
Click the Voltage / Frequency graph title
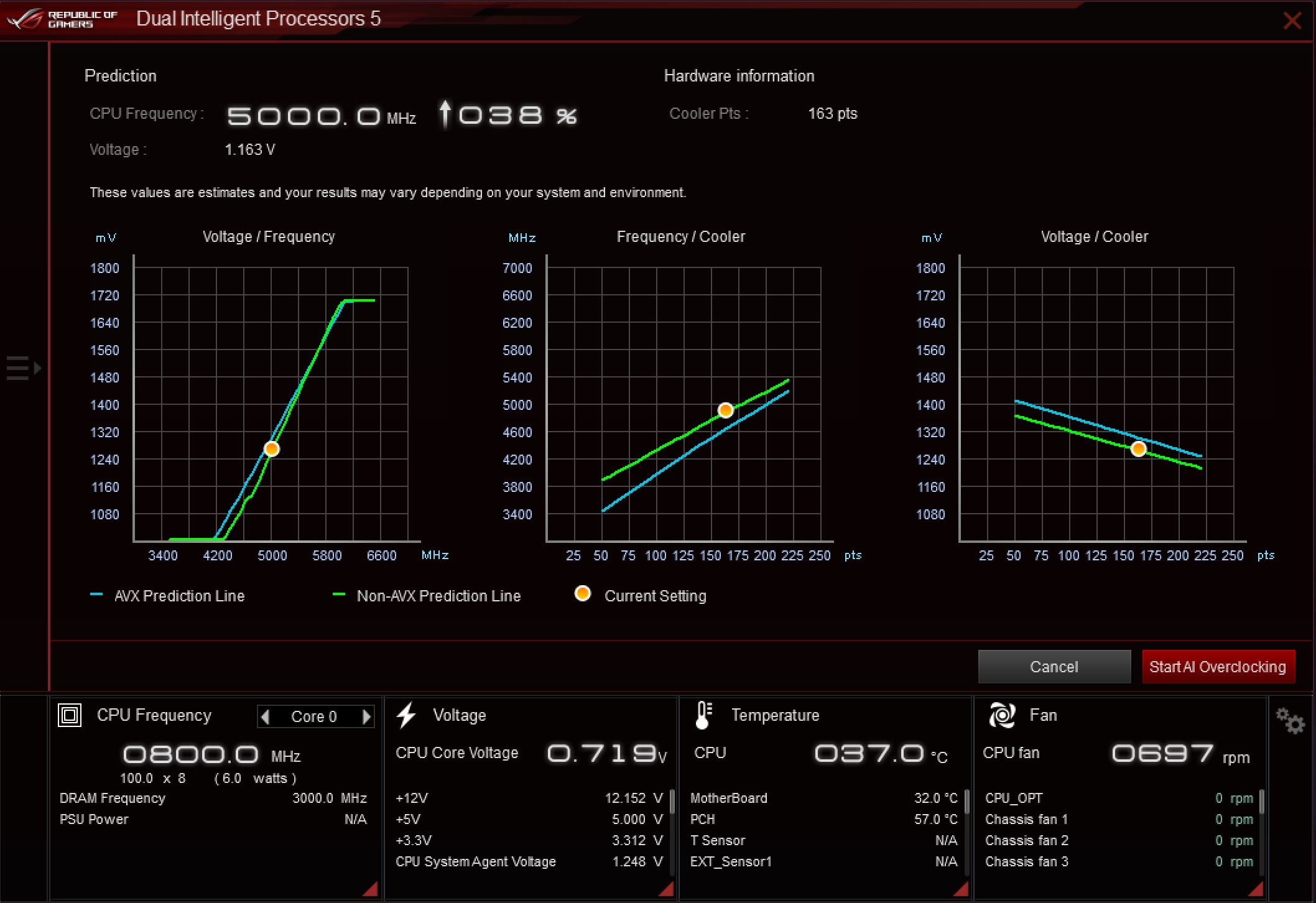click(x=269, y=237)
